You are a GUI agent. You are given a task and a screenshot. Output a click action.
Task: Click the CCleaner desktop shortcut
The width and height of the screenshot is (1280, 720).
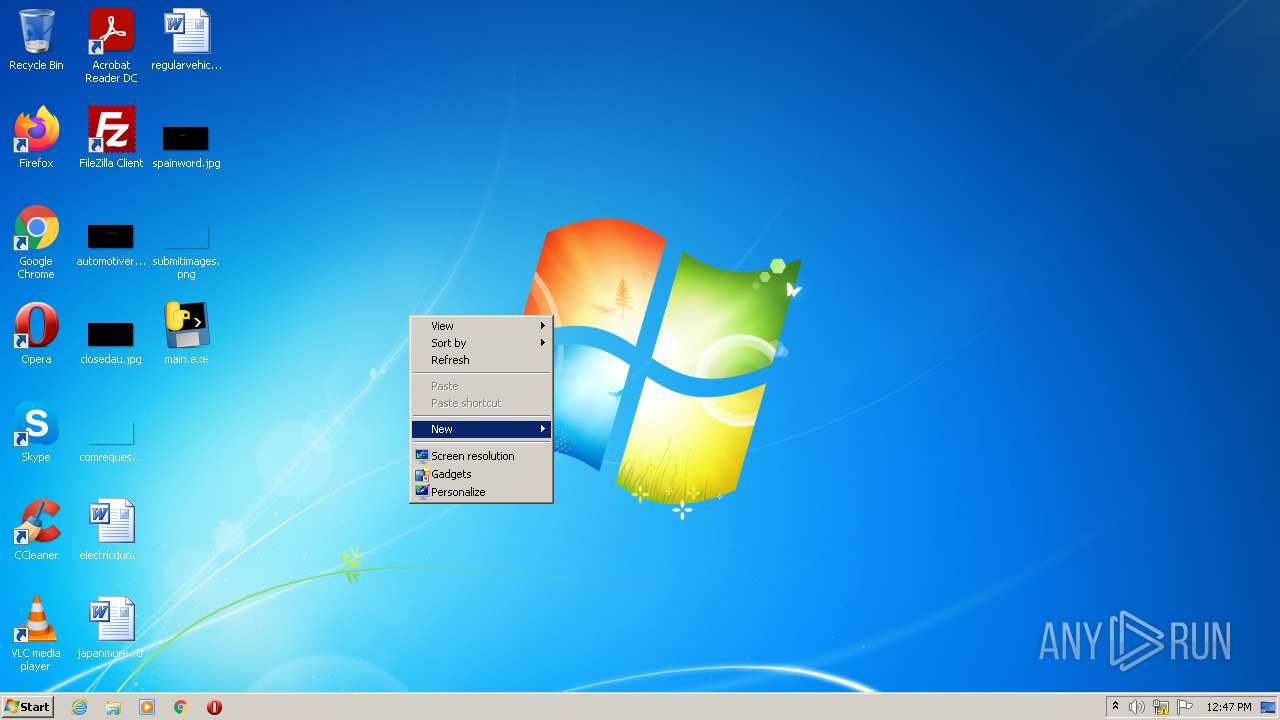coord(36,530)
